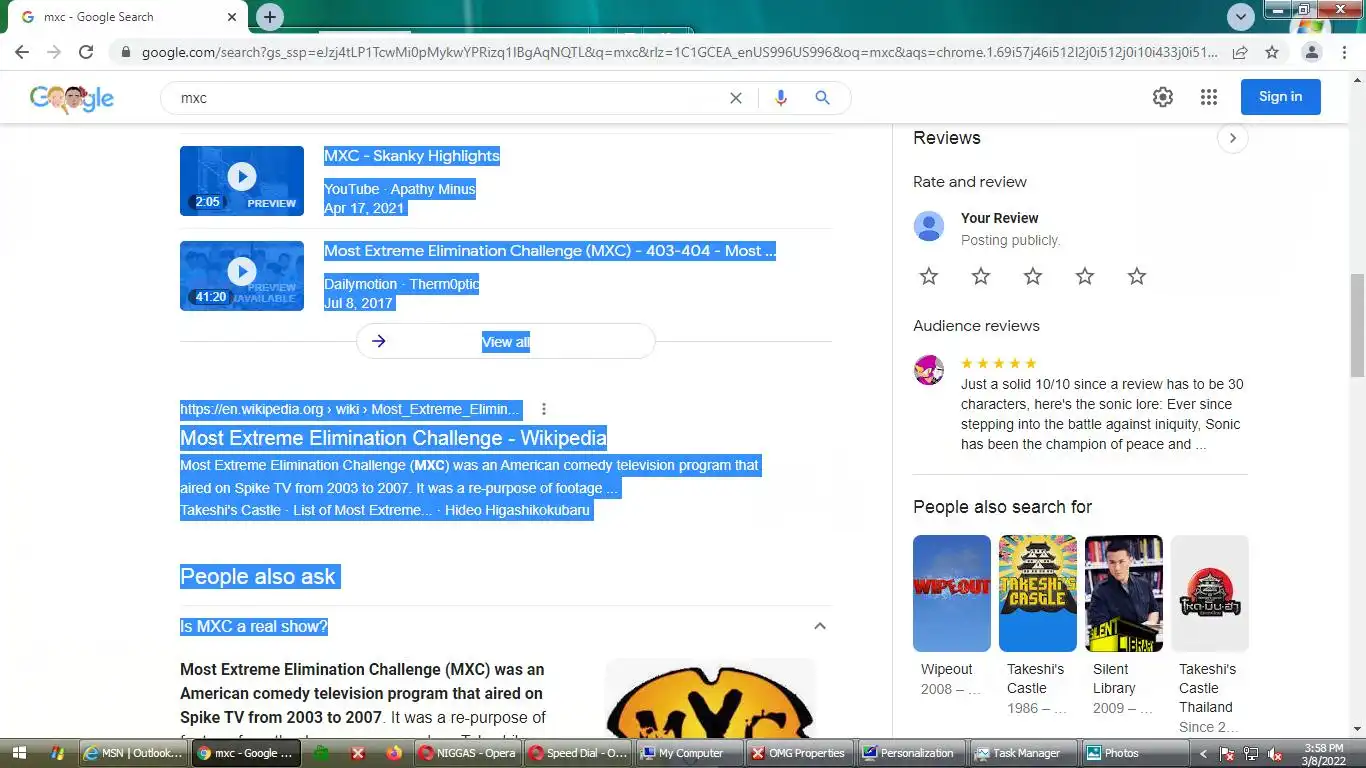1366x768 pixels.
Task: Expand Reviews with the arrow button
Action: point(1233,138)
